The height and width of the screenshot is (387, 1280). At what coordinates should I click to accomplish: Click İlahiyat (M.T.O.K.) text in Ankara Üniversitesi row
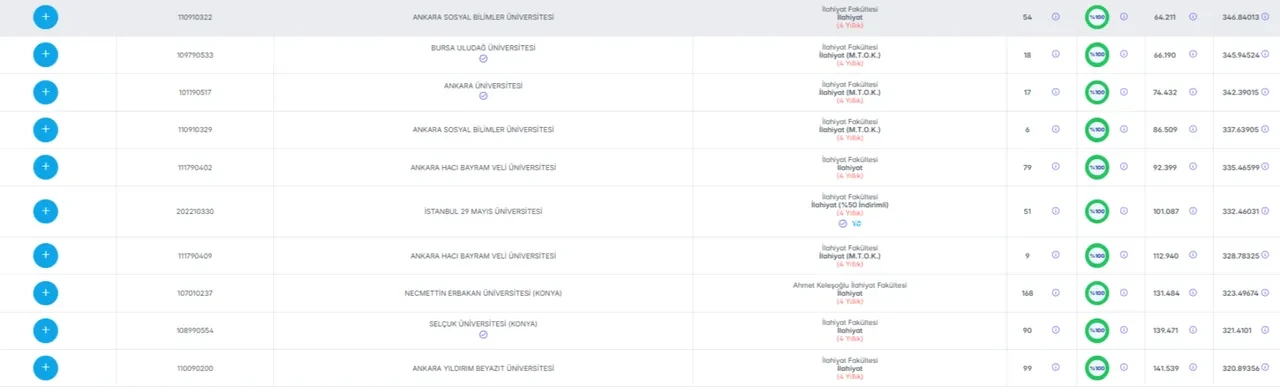tap(850, 92)
